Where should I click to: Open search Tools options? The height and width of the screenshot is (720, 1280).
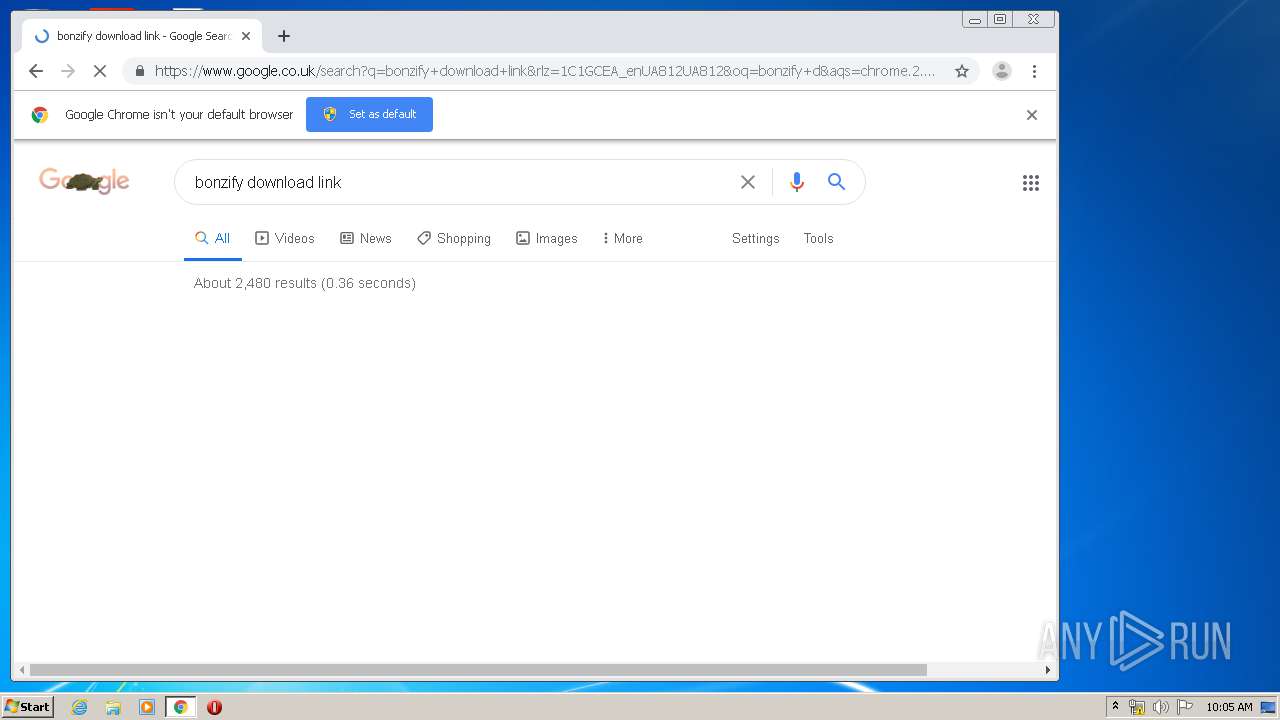point(818,238)
